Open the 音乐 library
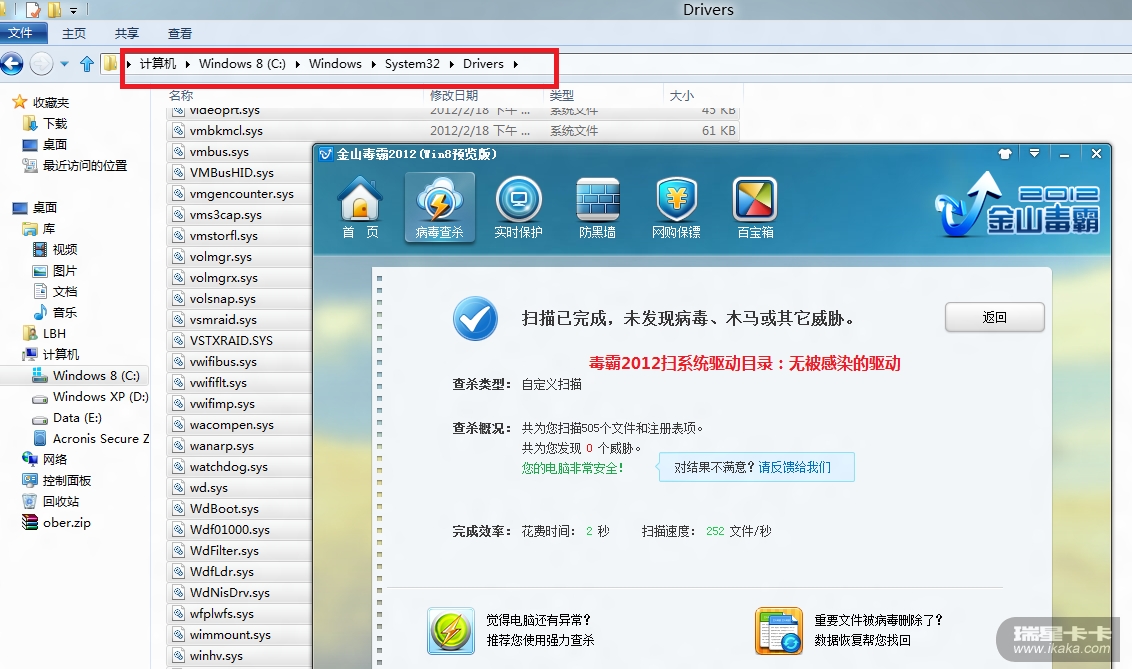This screenshot has width=1132, height=669. tap(64, 312)
